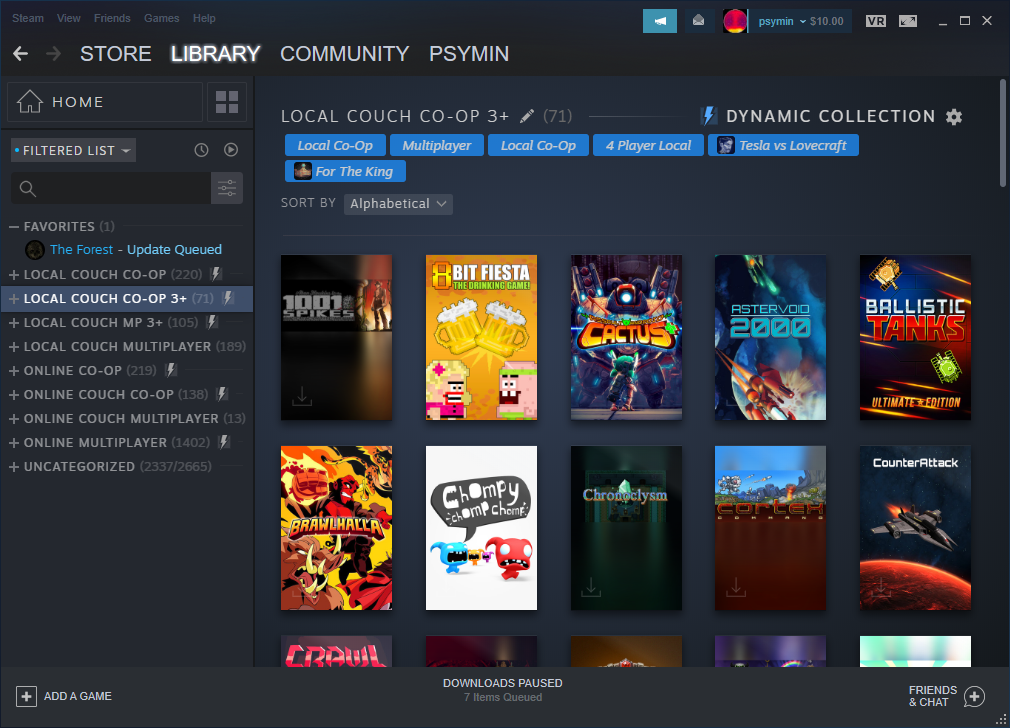Click the Home house icon
1010x728 pixels.
click(30, 101)
